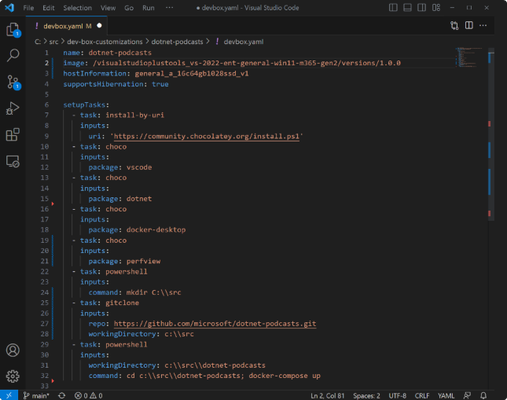Click the VS Code logo icon
The width and height of the screenshot is (507, 400).
pyautogui.click(x=9, y=7)
